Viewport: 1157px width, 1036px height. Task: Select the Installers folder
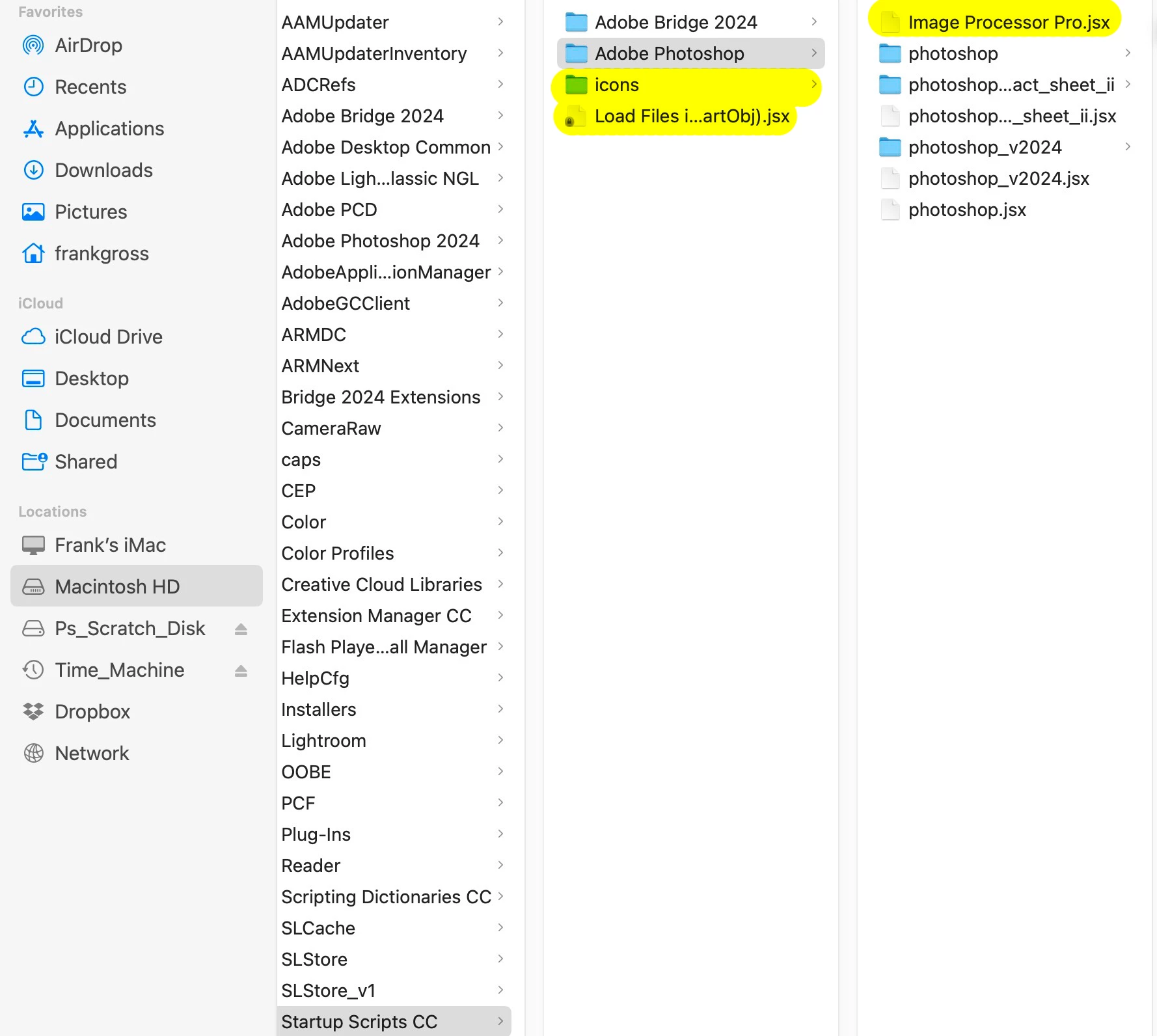394,709
